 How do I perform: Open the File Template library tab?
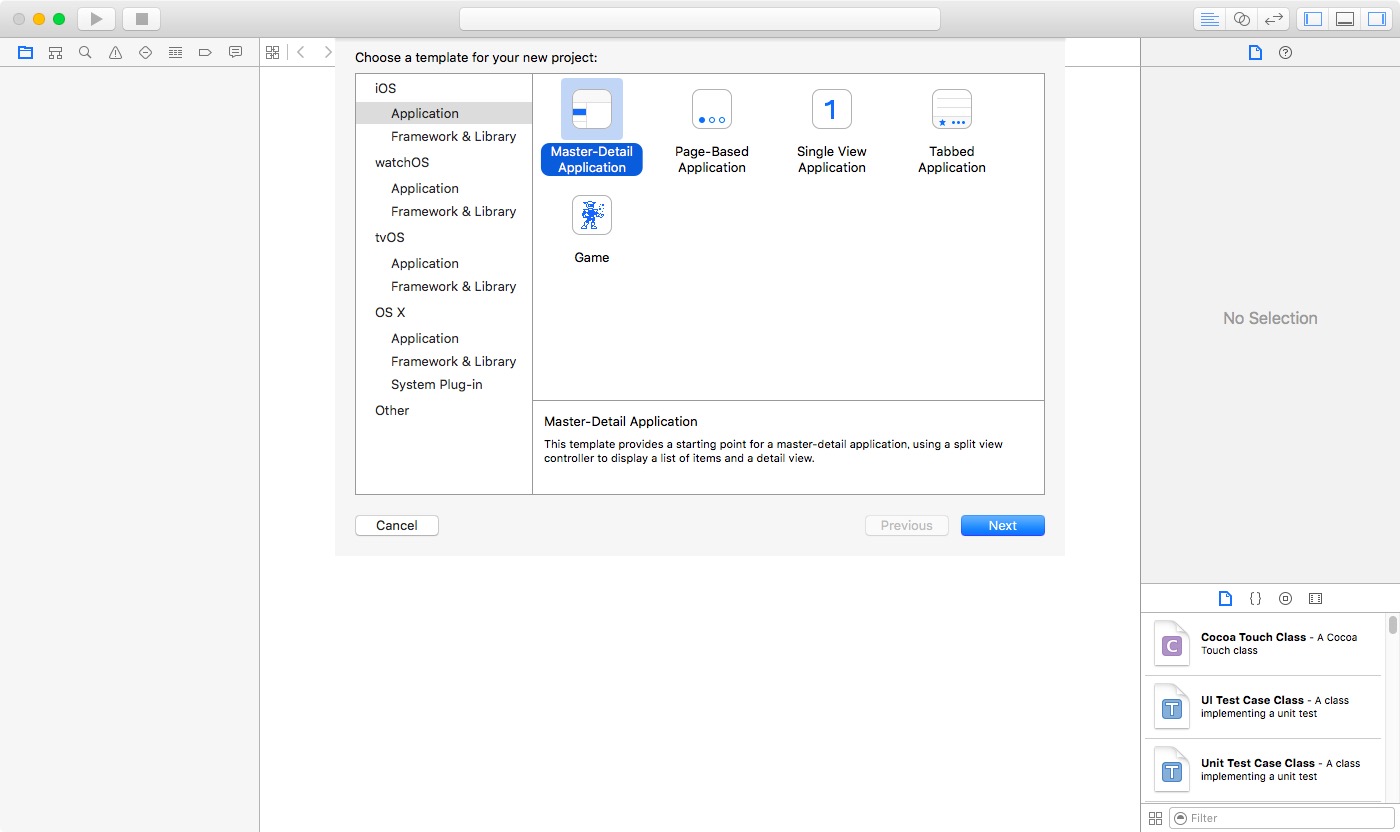tap(1225, 599)
